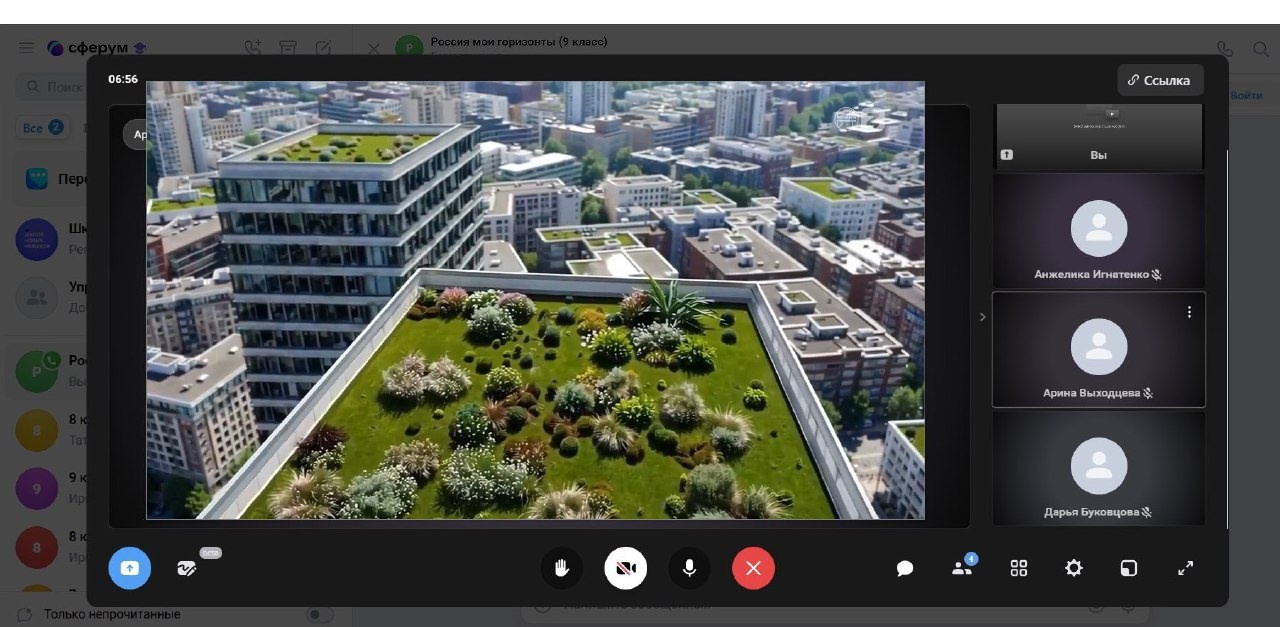This screenshot has width=1280, height=627.
Task: Expand call to fullscreen
Action: point(1185,568)
